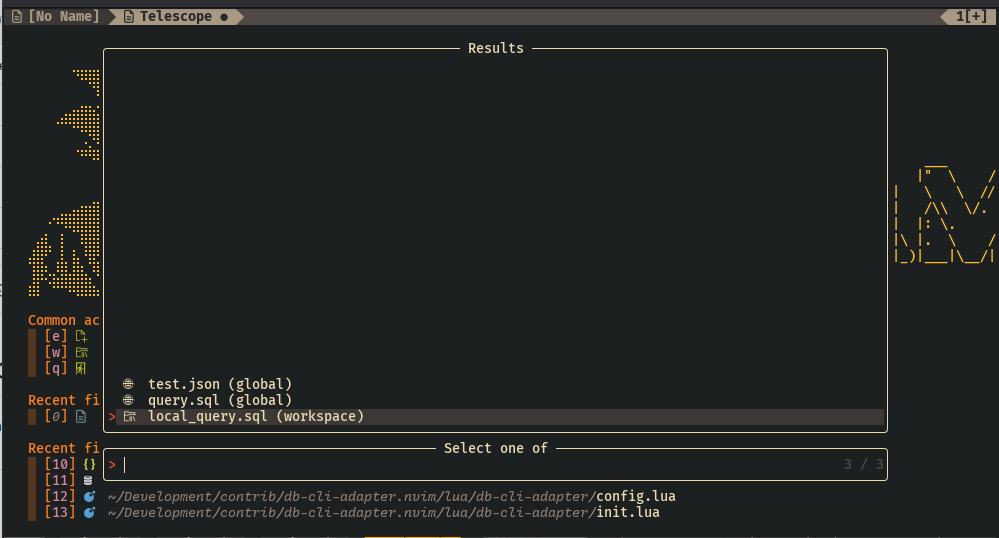999x538 pixels.
Task: Click the new-file icon next to [e]
Action: click(82, 336)
